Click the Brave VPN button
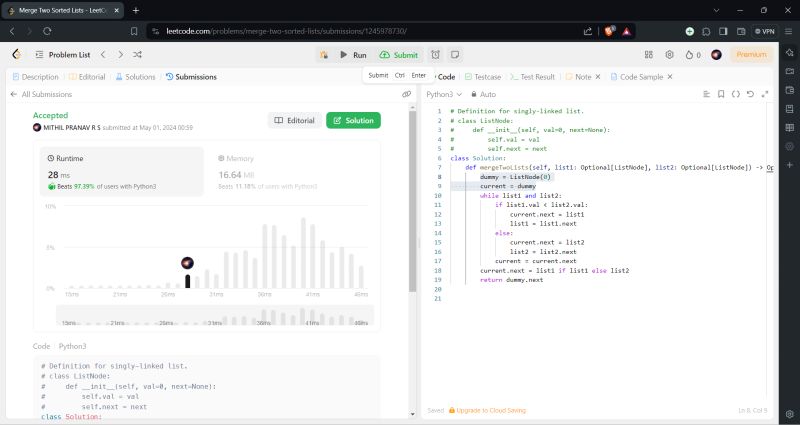The width and height of the screenshot is (800, 425). point(765,31)
